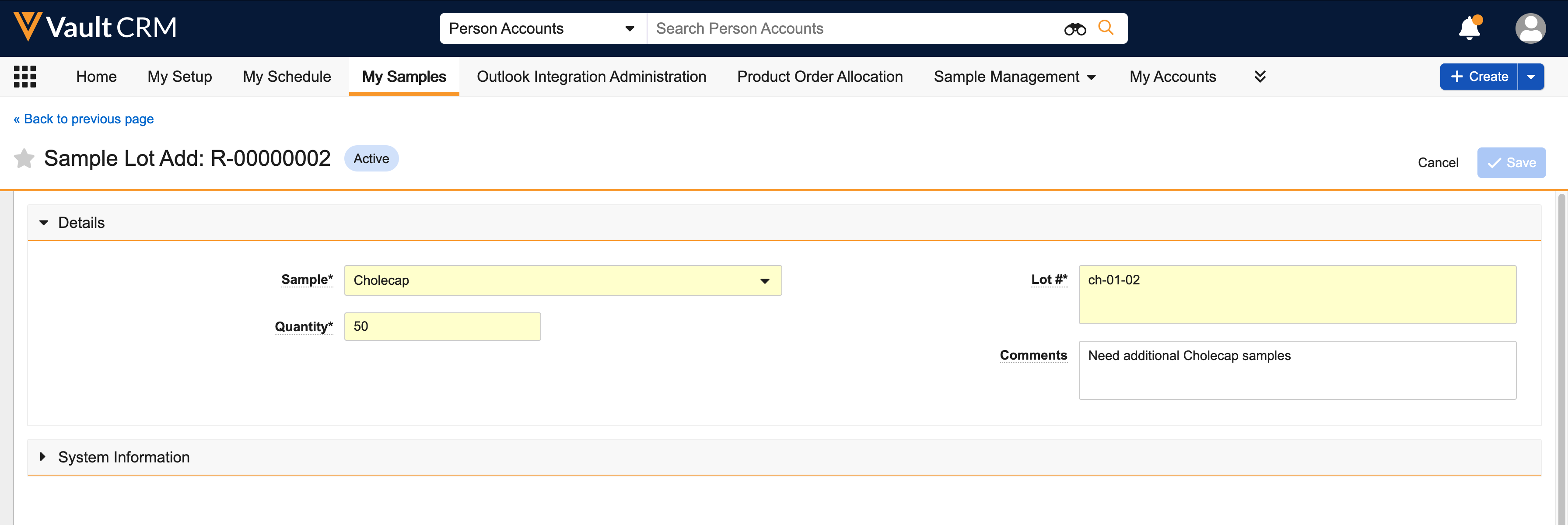Open the notifications bell
Screen dimensions: 1568x525
[1469, 28]
